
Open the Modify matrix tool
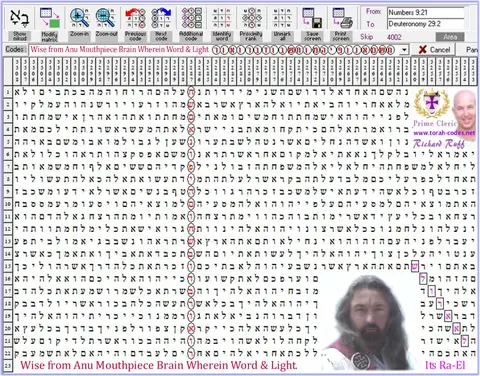tap(49, 24)
